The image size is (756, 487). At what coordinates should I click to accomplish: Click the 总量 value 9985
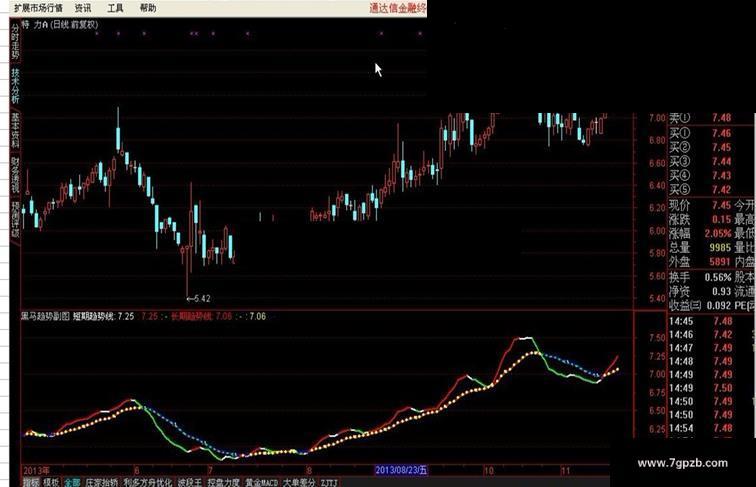[x=720, y=247]
